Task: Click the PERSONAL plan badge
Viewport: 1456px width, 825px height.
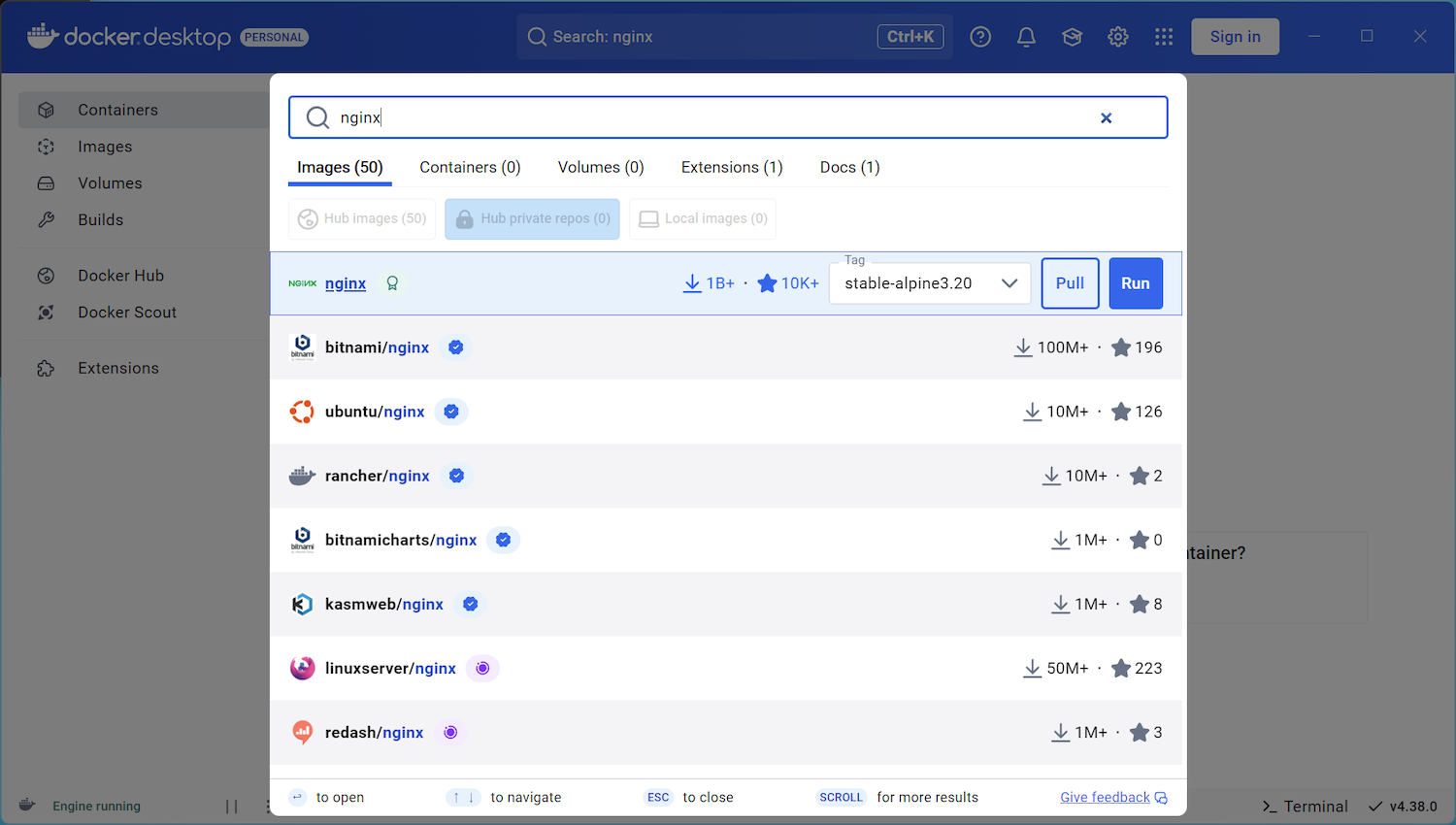Action: (x=275, y=37)
